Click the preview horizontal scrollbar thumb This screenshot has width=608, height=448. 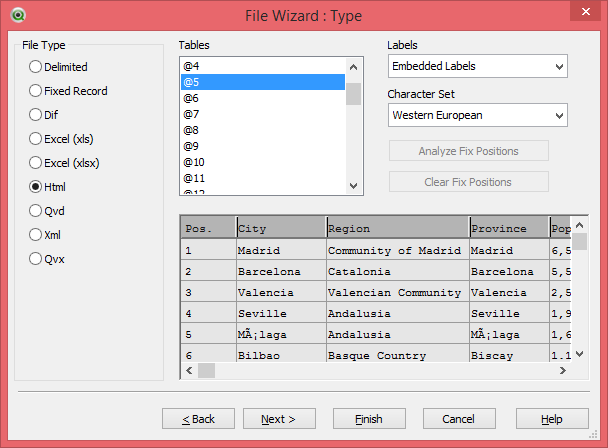coord(206,370)
